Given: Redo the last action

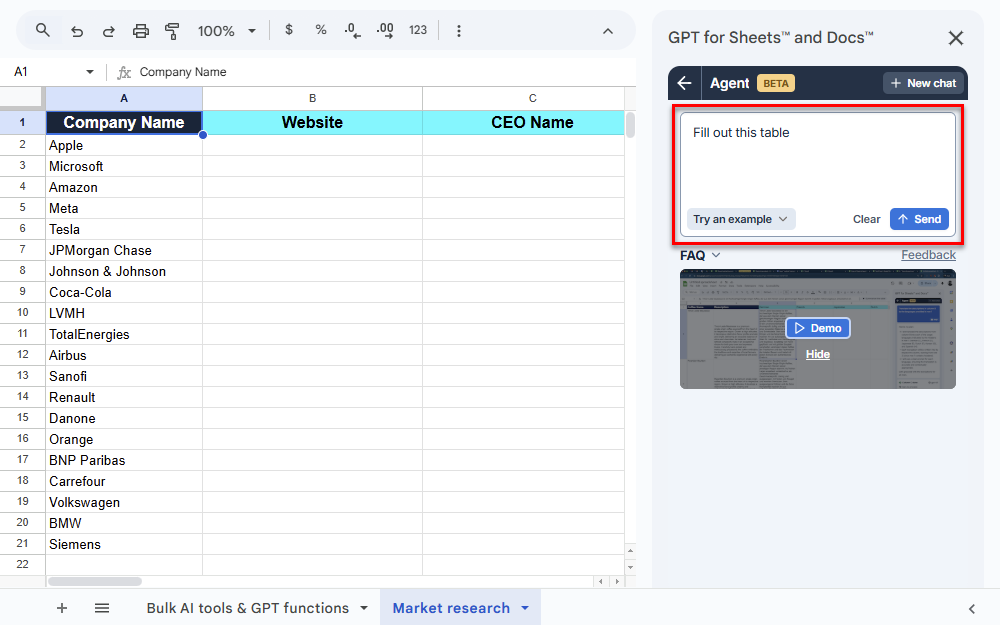Looking at the screenshot, I should tap(108, 30).
